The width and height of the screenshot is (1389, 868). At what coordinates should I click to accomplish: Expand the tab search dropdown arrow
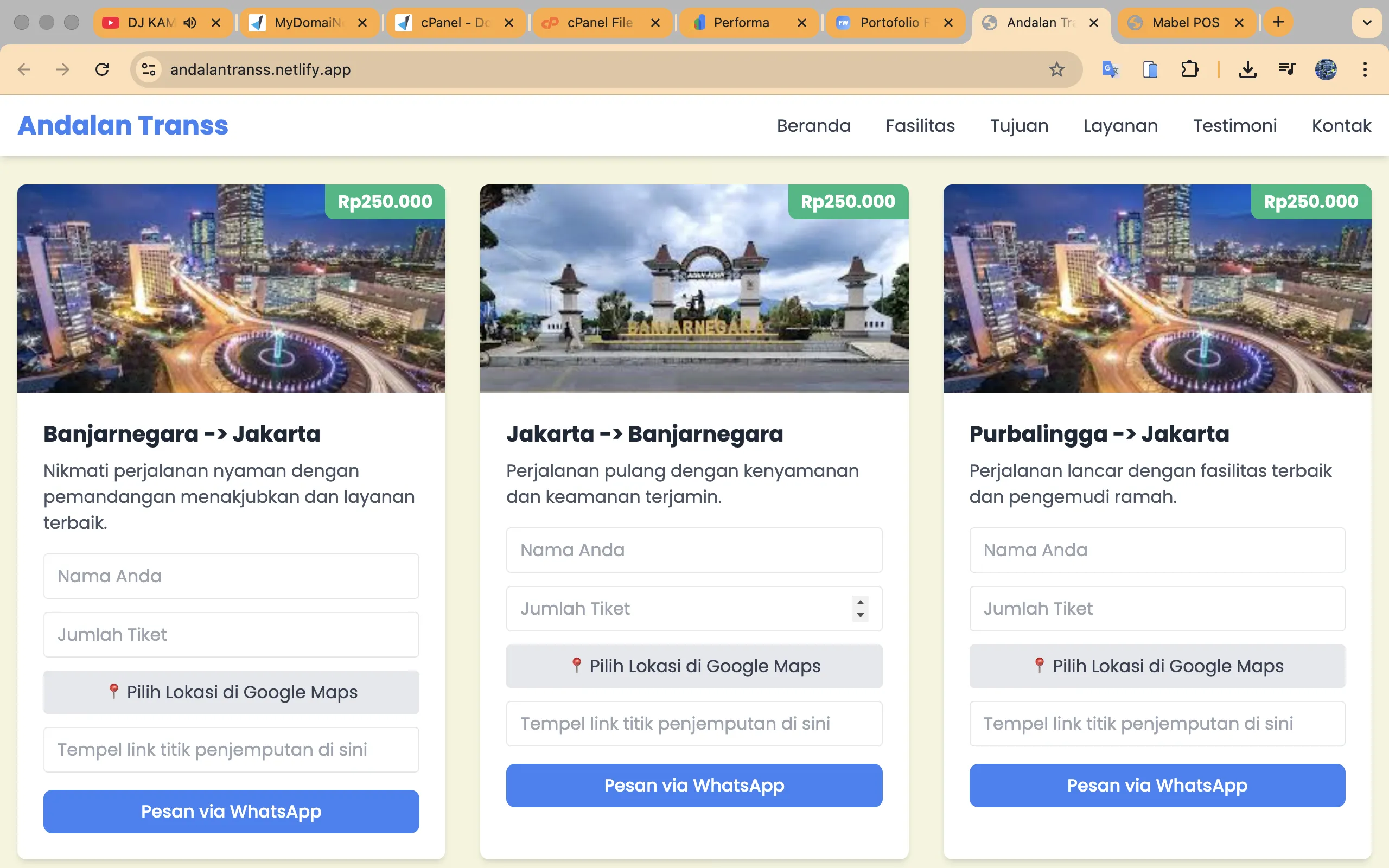(x=1367, y=23)
